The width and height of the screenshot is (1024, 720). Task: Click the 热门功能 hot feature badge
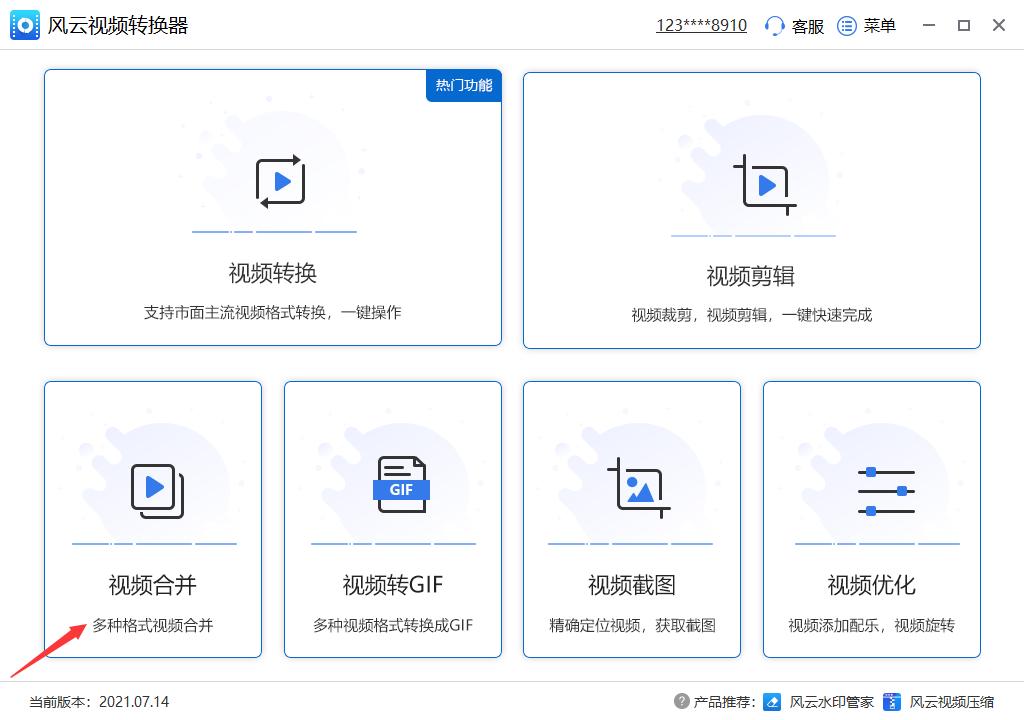[x=463, y=86]
